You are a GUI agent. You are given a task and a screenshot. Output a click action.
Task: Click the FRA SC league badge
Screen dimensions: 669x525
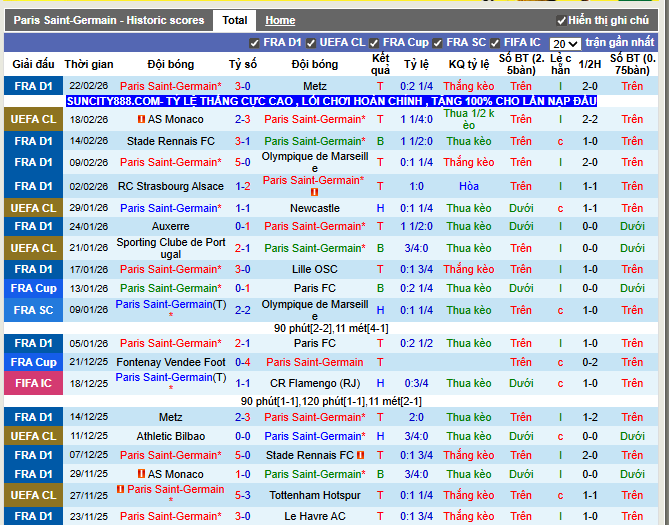[x=33, y=310]
